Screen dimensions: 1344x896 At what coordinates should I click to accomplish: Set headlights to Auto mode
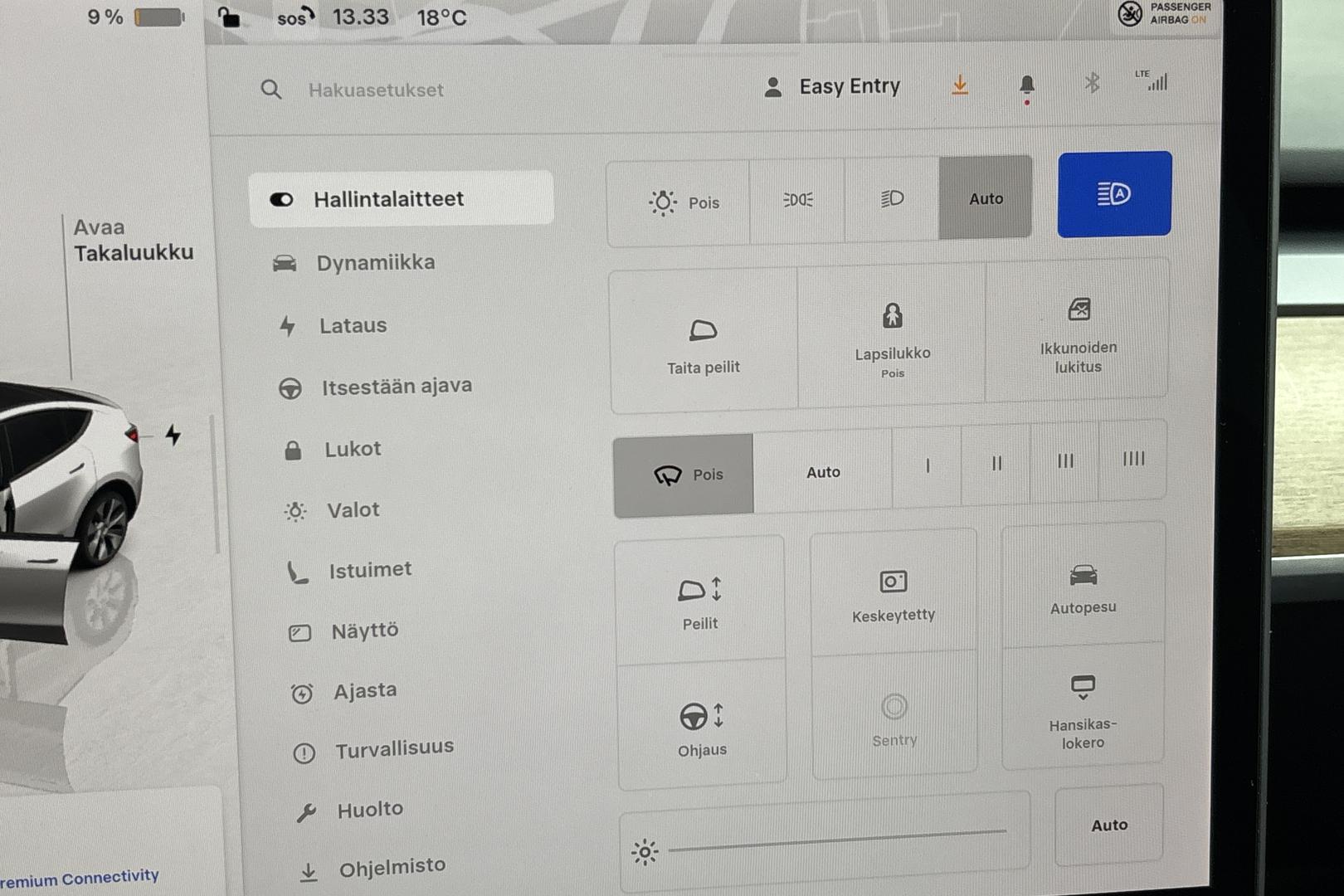986,197
